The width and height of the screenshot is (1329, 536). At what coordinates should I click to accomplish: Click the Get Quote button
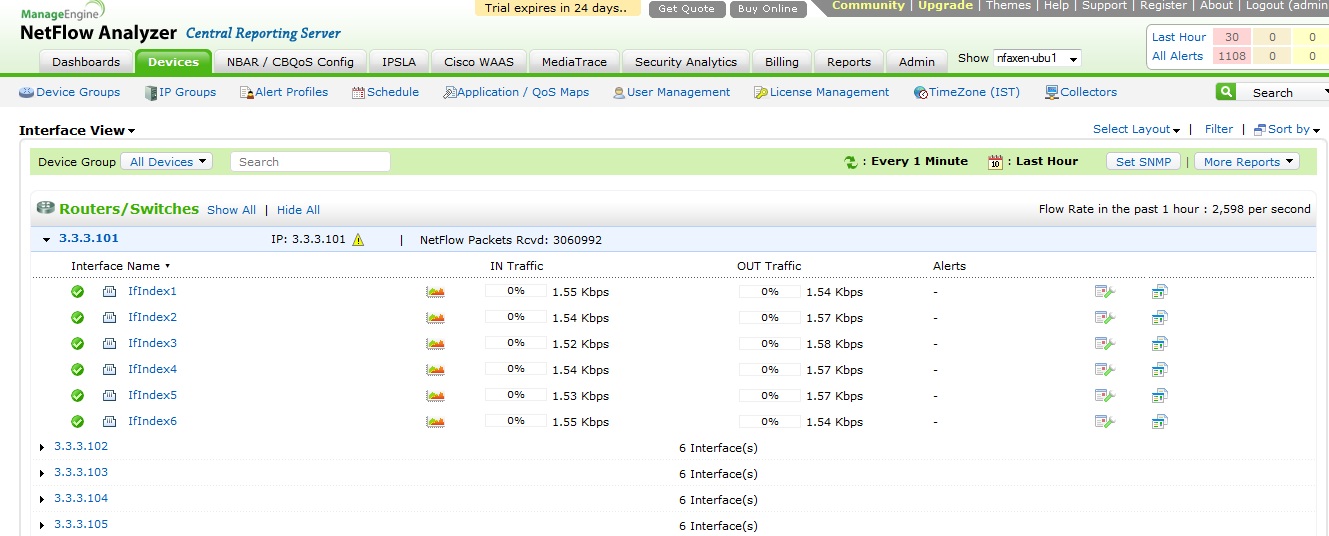[x=687, y=9]
